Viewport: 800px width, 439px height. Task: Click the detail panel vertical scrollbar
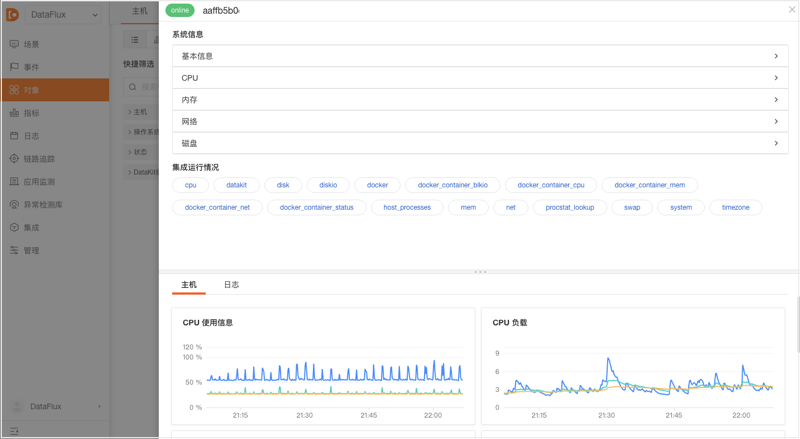click(798, 325)
